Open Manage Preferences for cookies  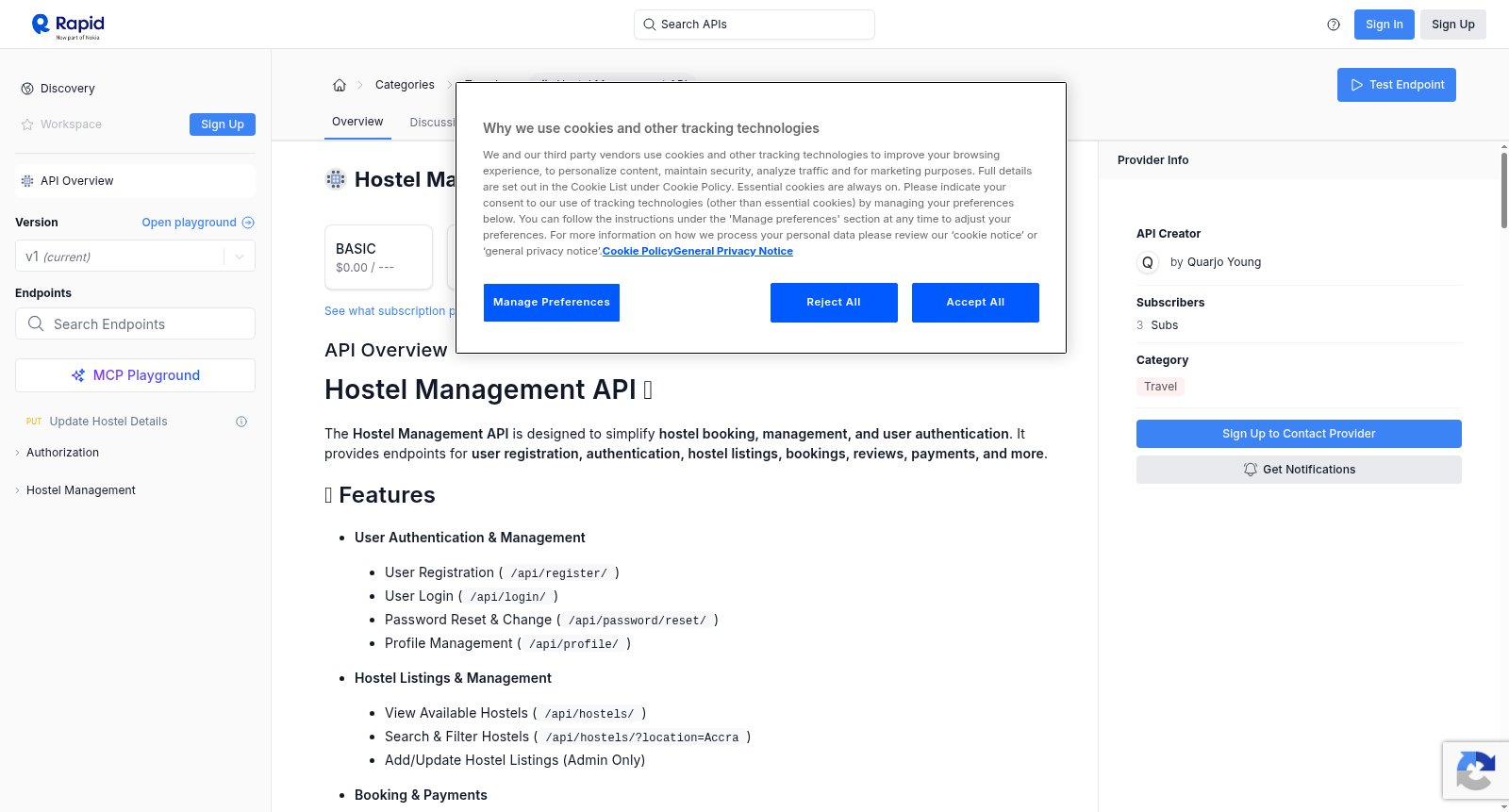pyautogui.click(x=552, y=303)
